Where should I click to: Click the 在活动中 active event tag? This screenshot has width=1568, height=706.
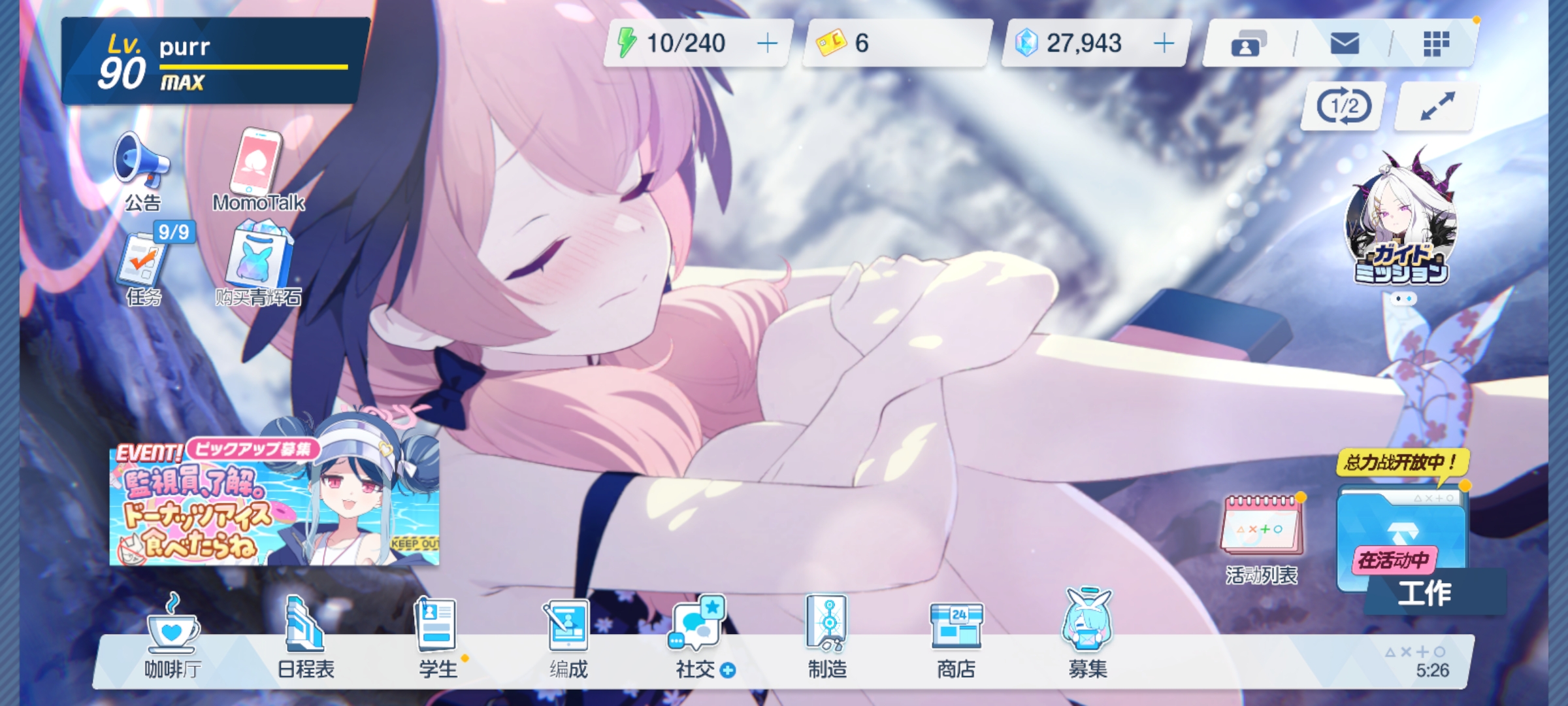click(x=1394, y=560)
